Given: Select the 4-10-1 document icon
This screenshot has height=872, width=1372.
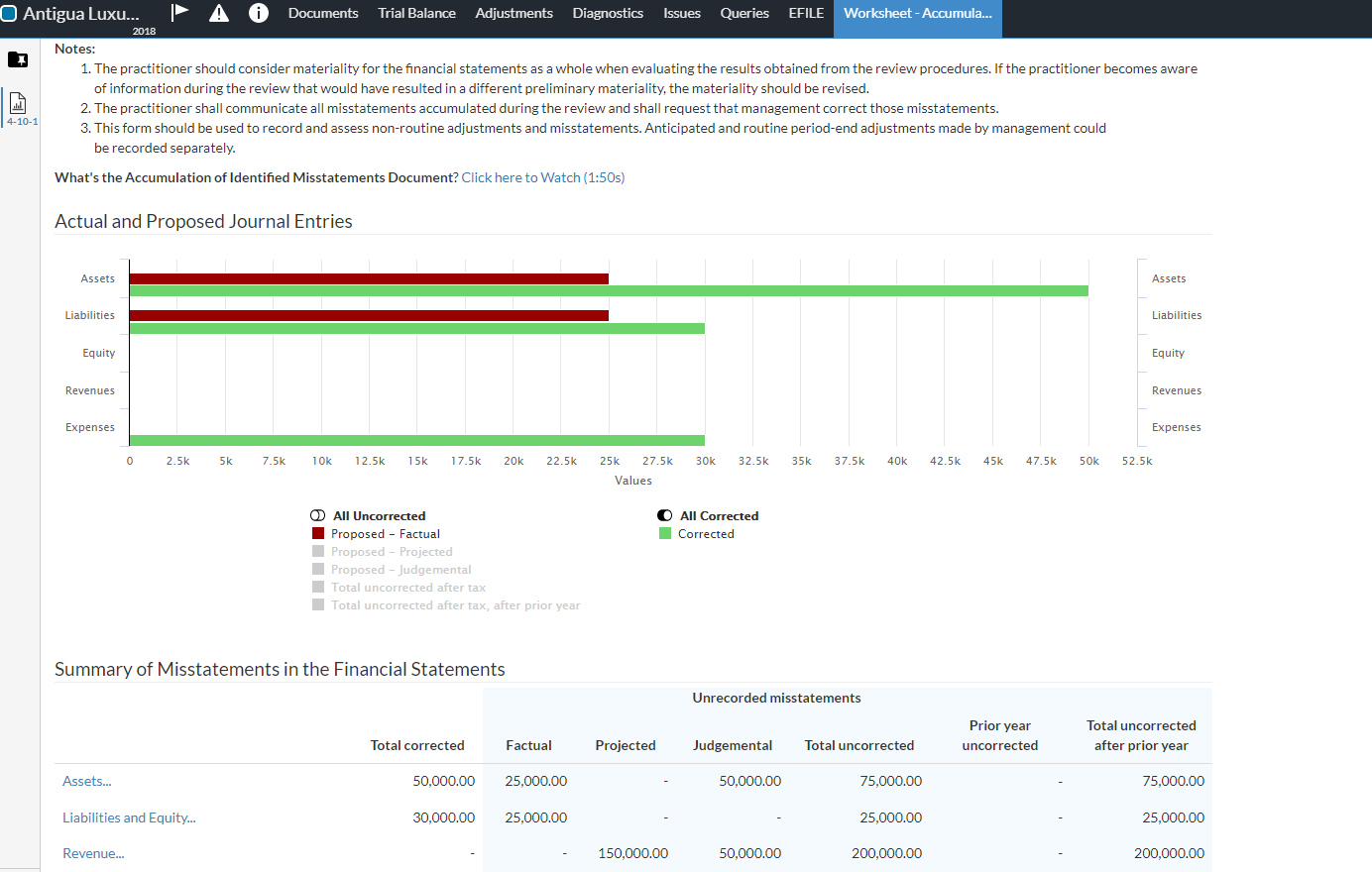Looking at the screenshot, I should 18,104.
